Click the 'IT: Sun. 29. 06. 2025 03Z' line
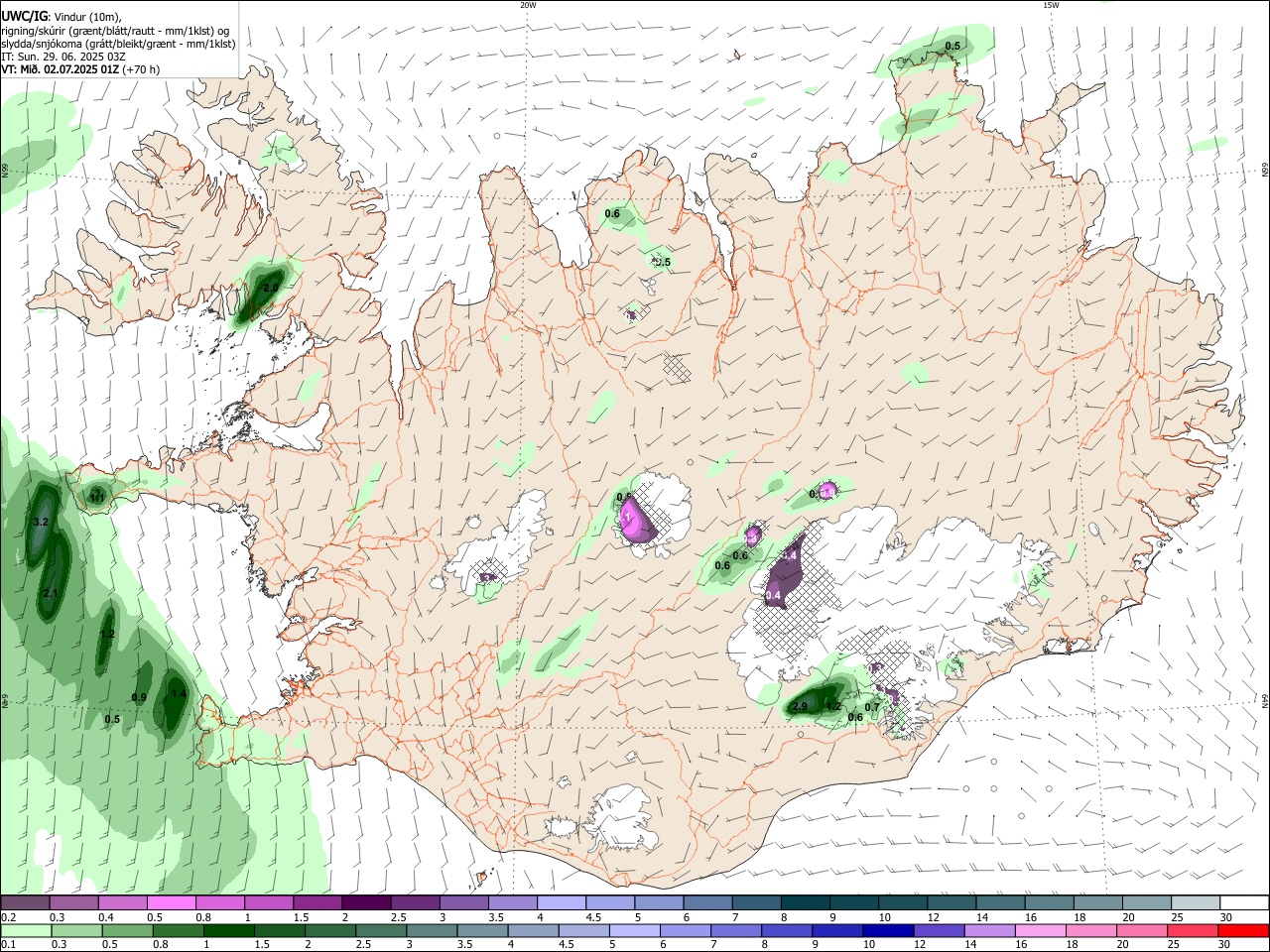The height and width of the screenshot is (952, 1270). click(63, 58)
